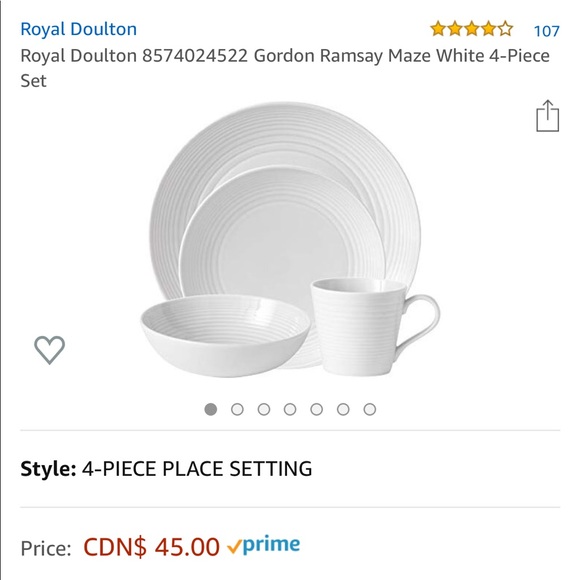
Task: Tap the white mug in the photo
Action: coord(374,327)
